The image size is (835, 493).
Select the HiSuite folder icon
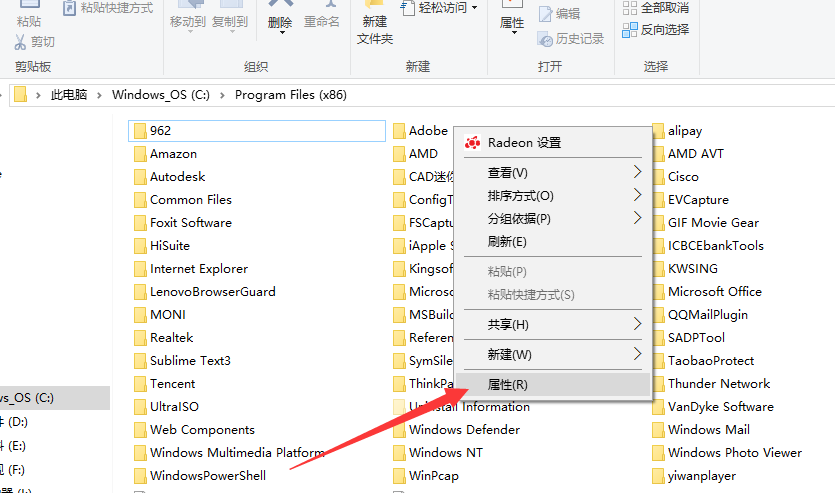140,245
